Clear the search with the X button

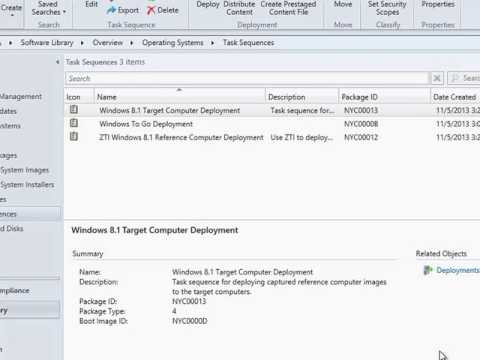(437, 79)
